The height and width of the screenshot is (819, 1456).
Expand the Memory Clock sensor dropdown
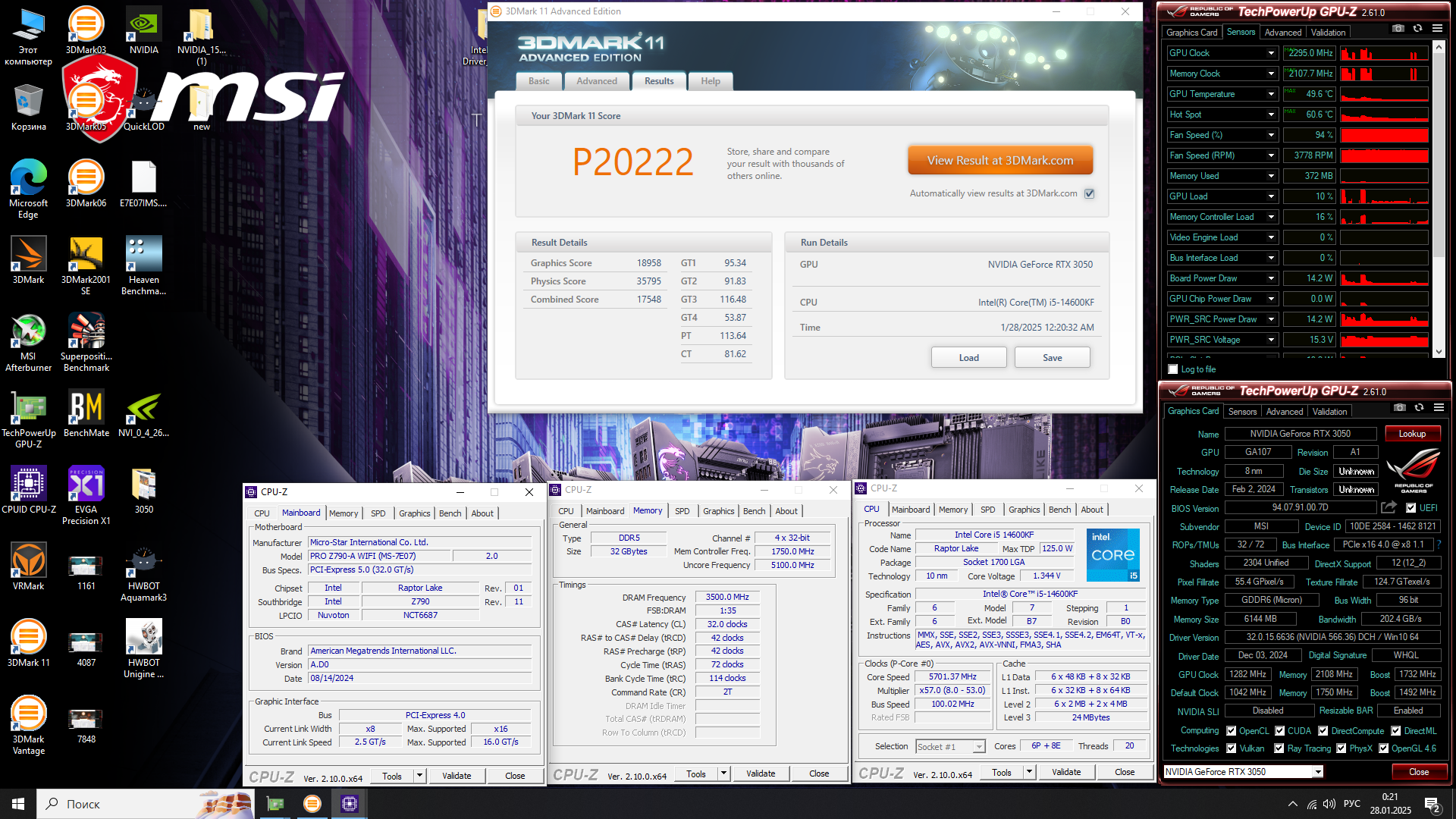click(x=1271, y=74)
